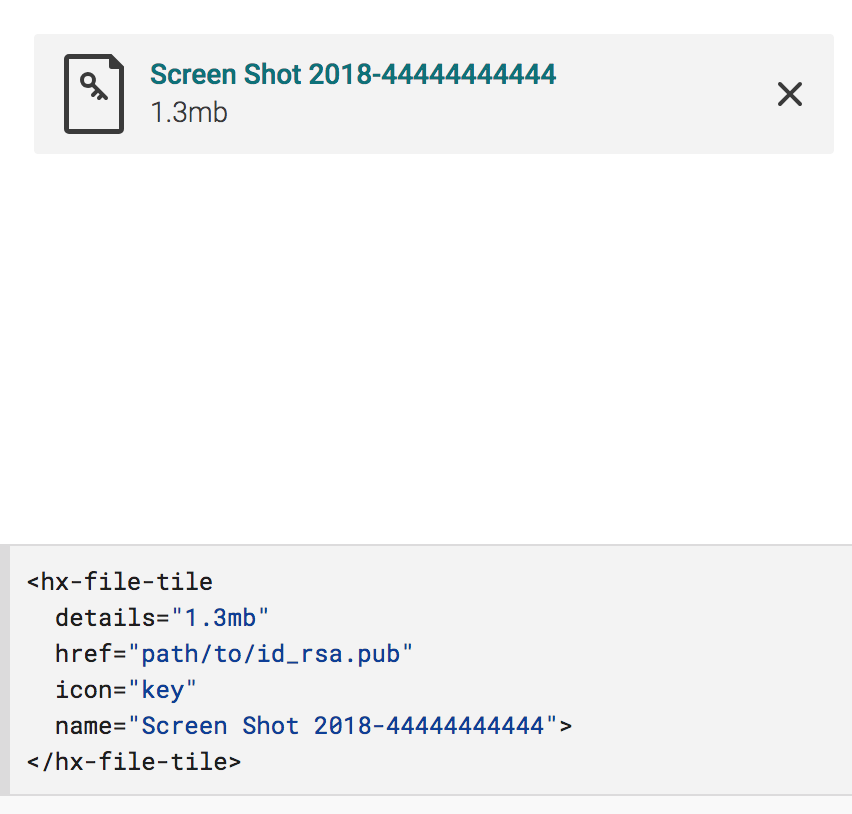
Task: Click the file-type glyph next to the filename
Action: coord(93,94)
